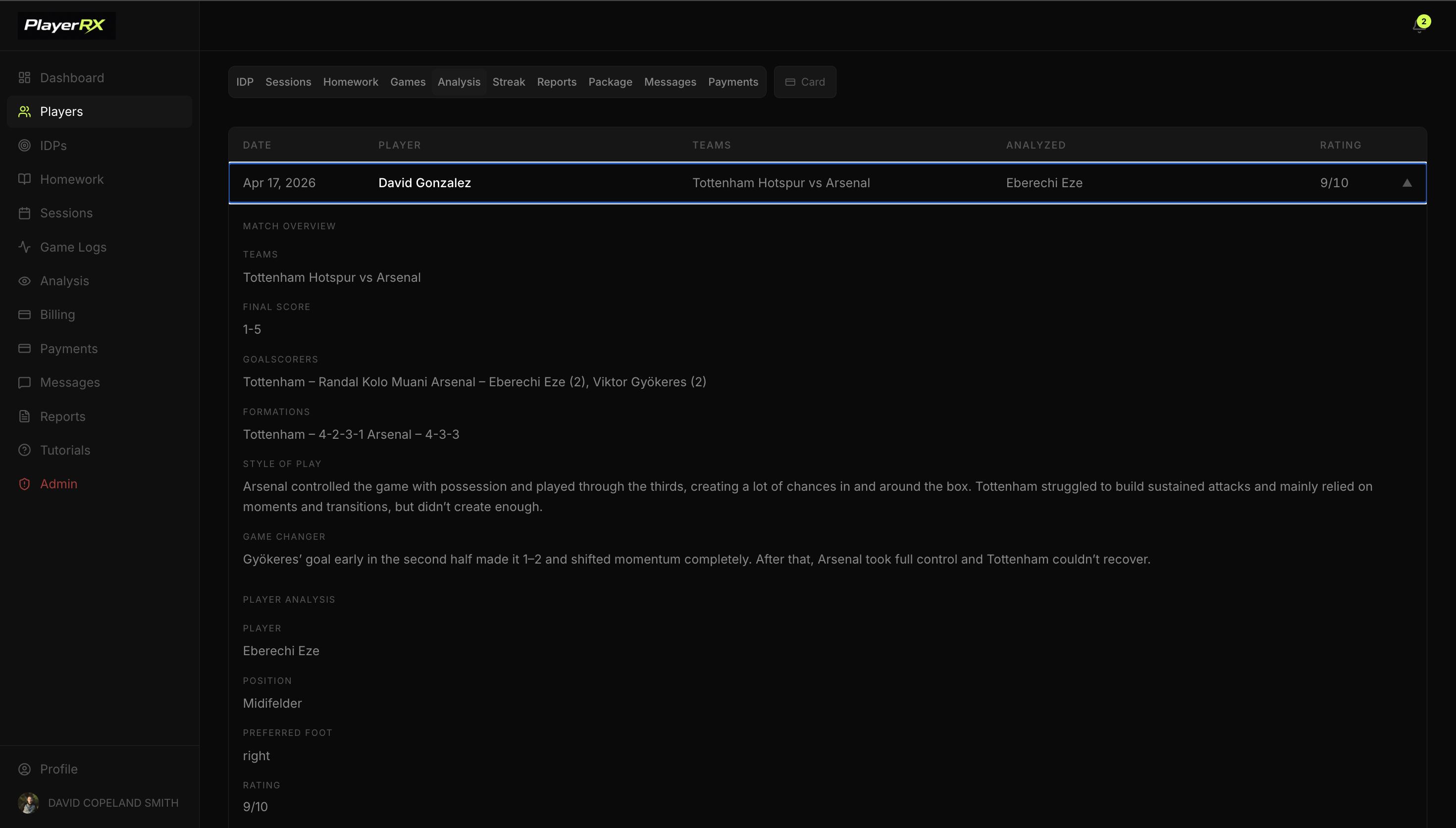Click the Profile user circle icon
This screenshot has height=828, width=1456.
tap(24, 769)
